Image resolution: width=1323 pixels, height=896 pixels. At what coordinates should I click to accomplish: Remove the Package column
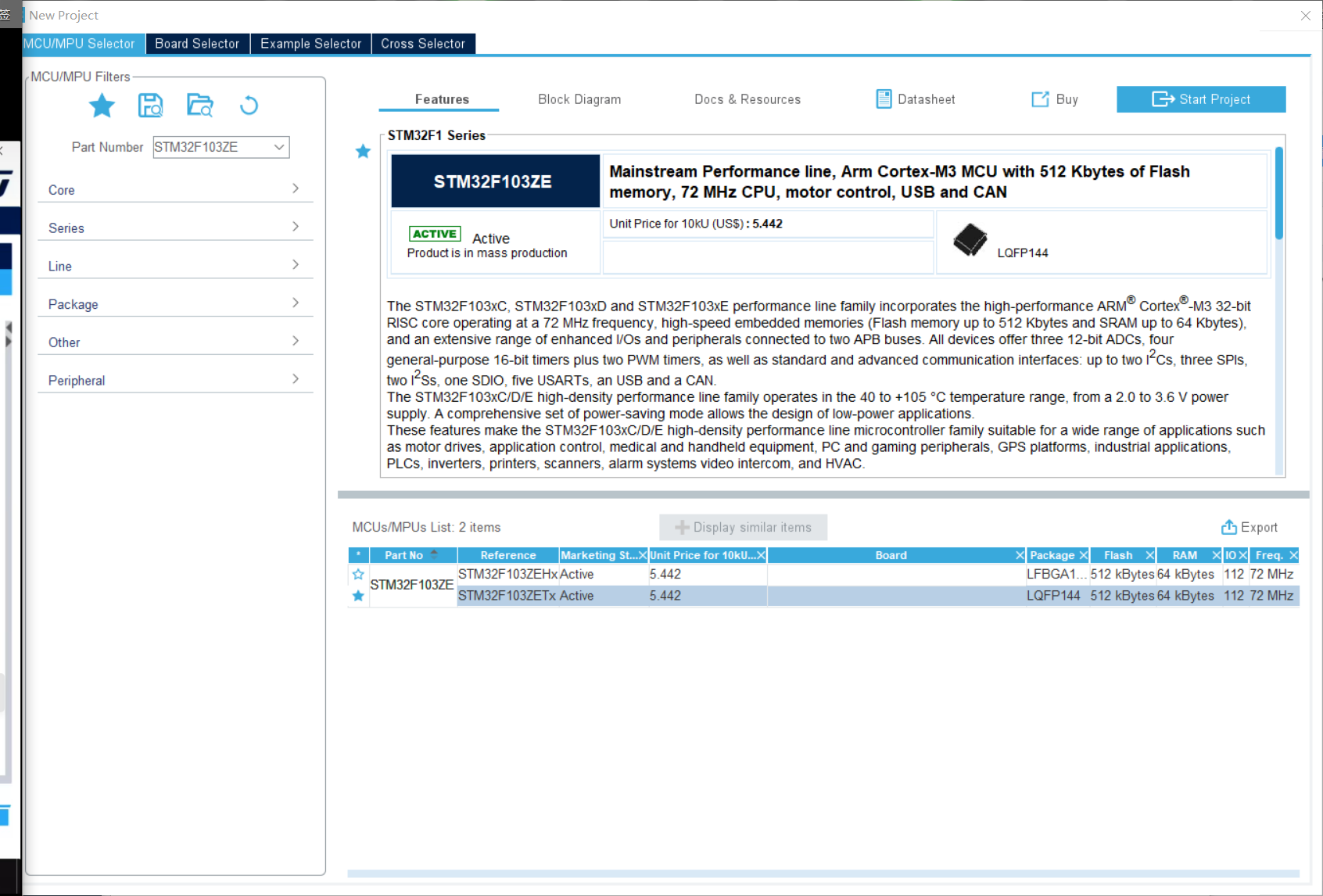pyautogui.click(x=1083, y=555)
